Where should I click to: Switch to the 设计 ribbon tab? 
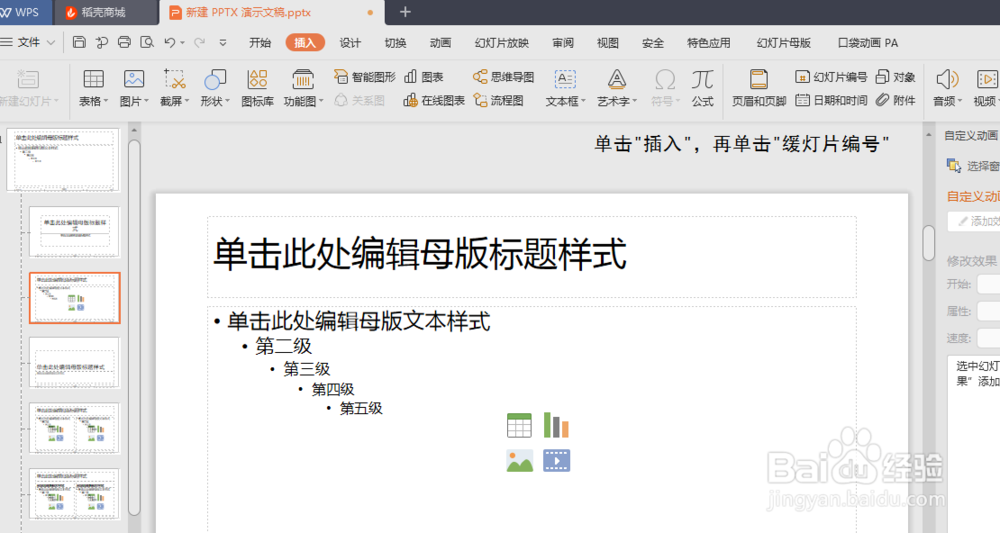[x=349, y=43]
